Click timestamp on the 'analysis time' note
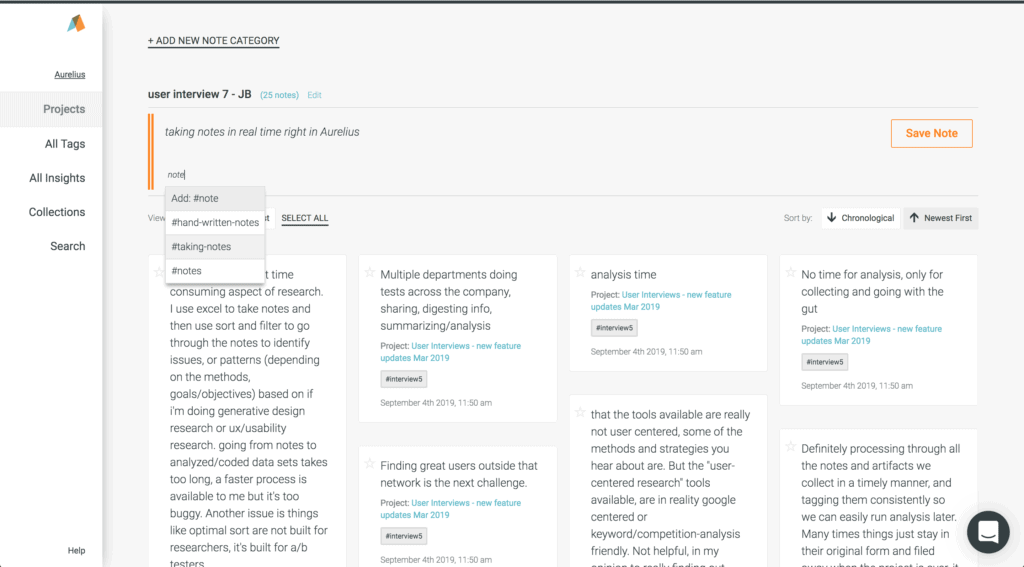Image resolution: width=1024 pixels, height=567 pixels. [647, 351]
